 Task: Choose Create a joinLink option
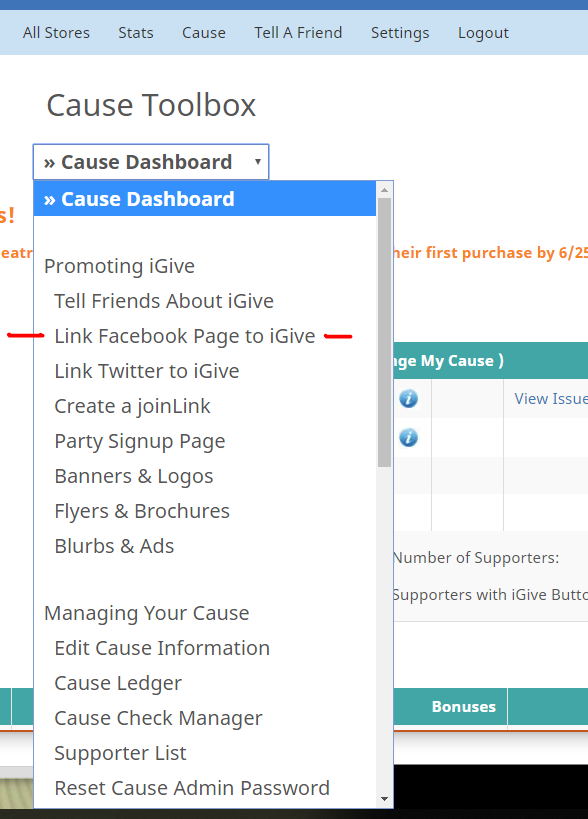click(x=132, y=406)
